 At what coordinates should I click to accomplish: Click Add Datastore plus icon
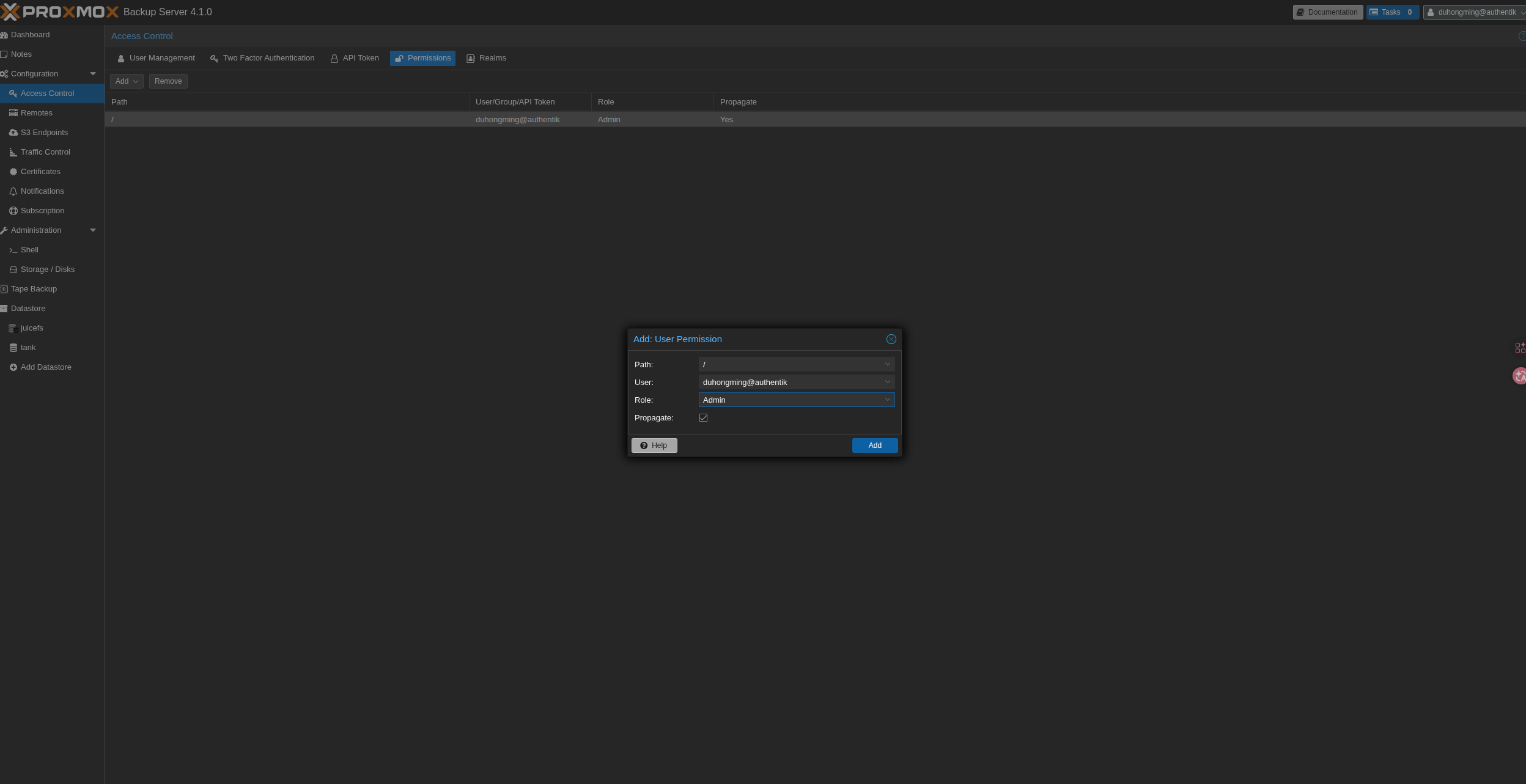13,367
